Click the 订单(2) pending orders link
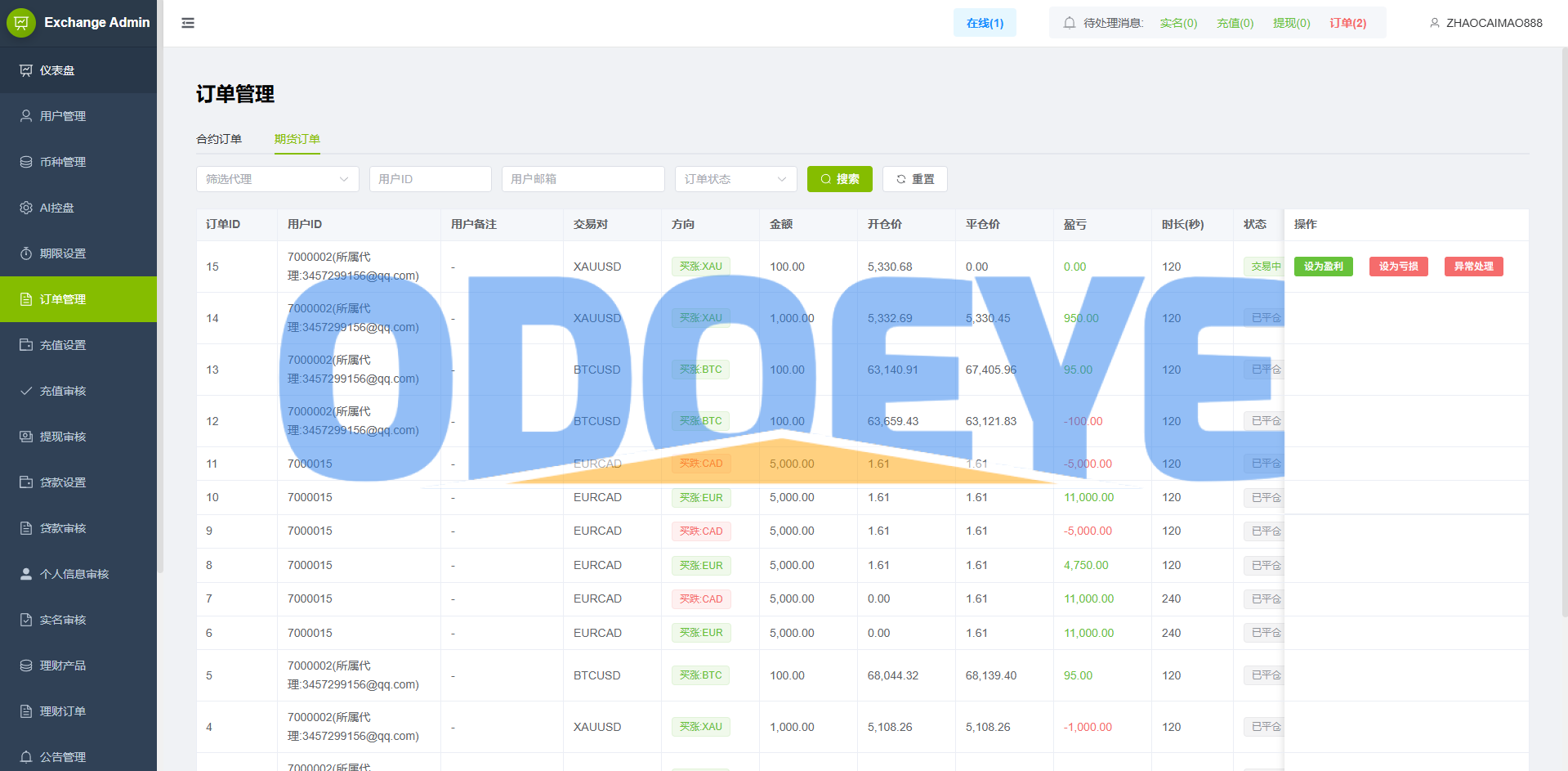1568x771 pixels. [x=1347, y=23]
